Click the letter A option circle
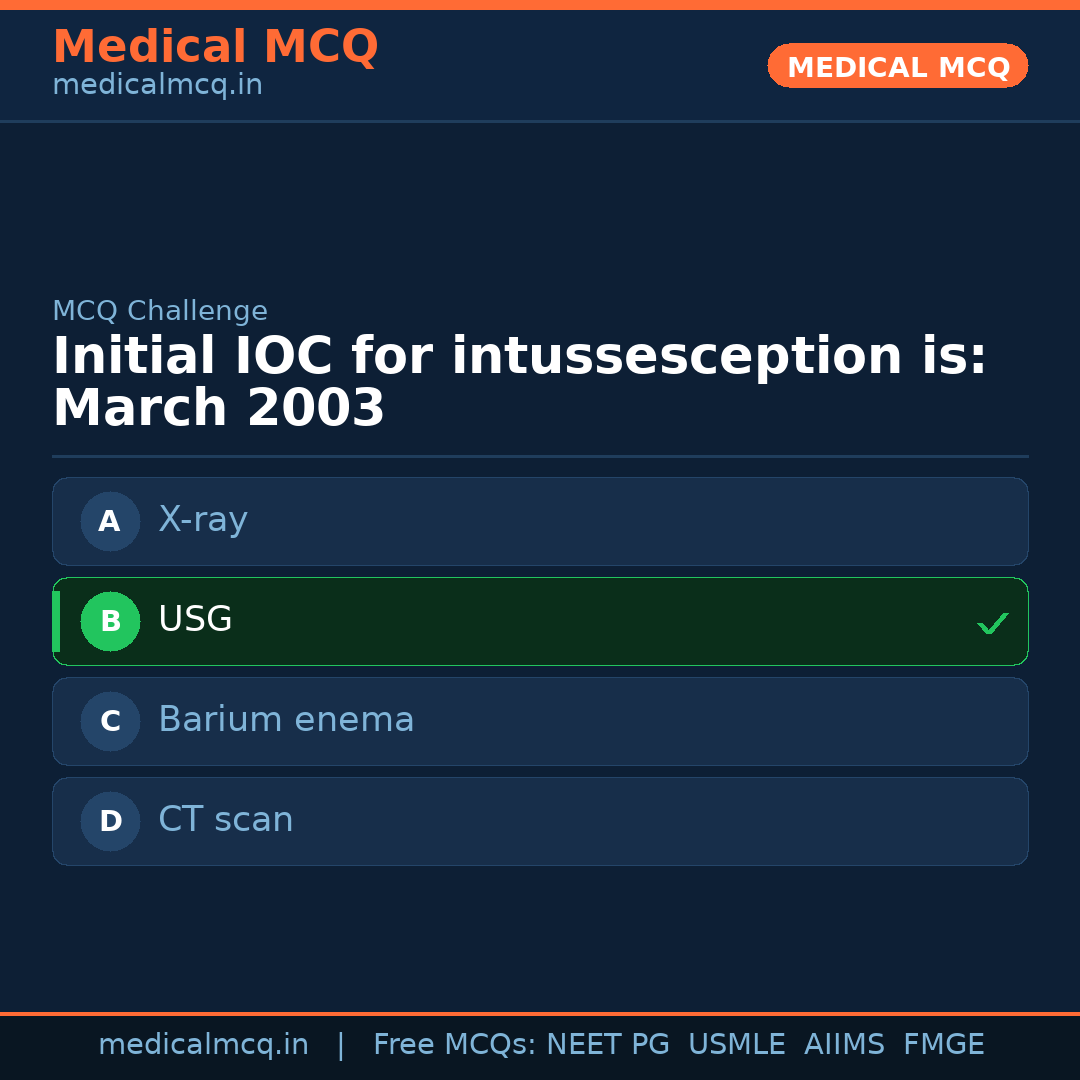Image resolution: width=1080 pixels, height=1080 pixels. pos(110,521)
